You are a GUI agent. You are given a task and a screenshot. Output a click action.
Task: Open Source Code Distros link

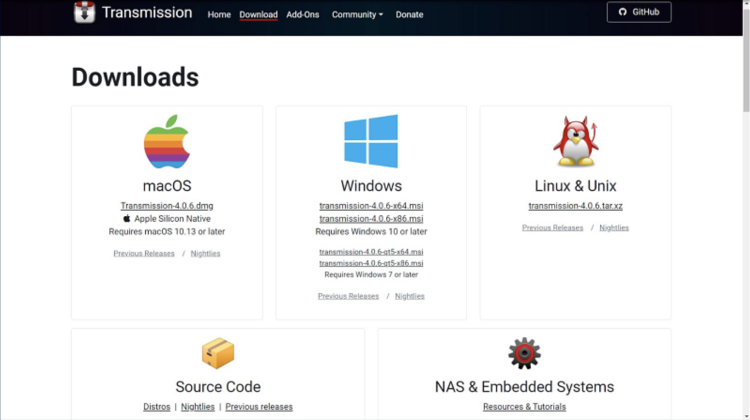[157, 407]
